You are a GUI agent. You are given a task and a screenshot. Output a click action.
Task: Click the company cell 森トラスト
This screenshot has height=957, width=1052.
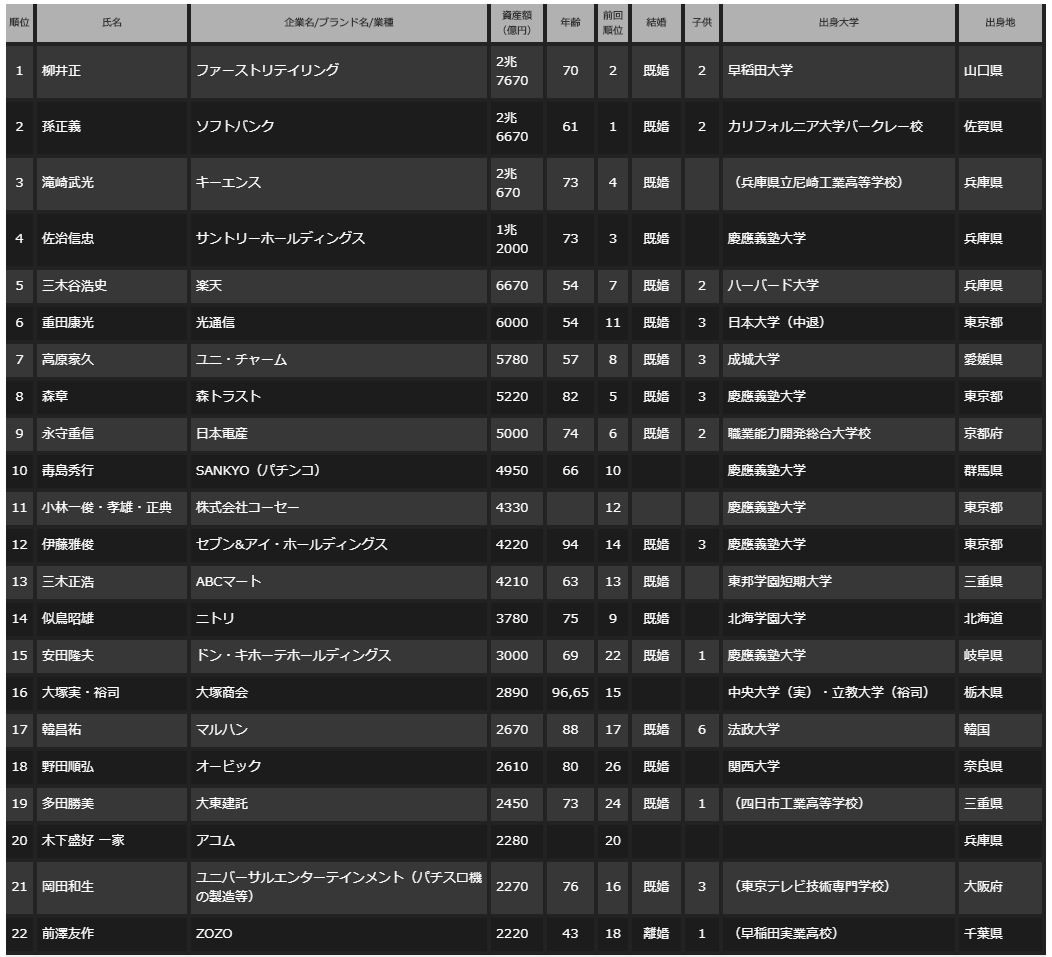point(339,396)
